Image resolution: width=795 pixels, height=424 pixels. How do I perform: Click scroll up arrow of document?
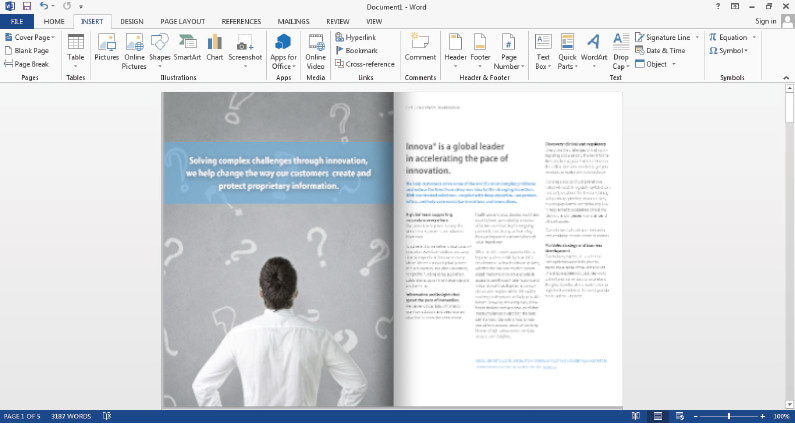tap(789, 88)
